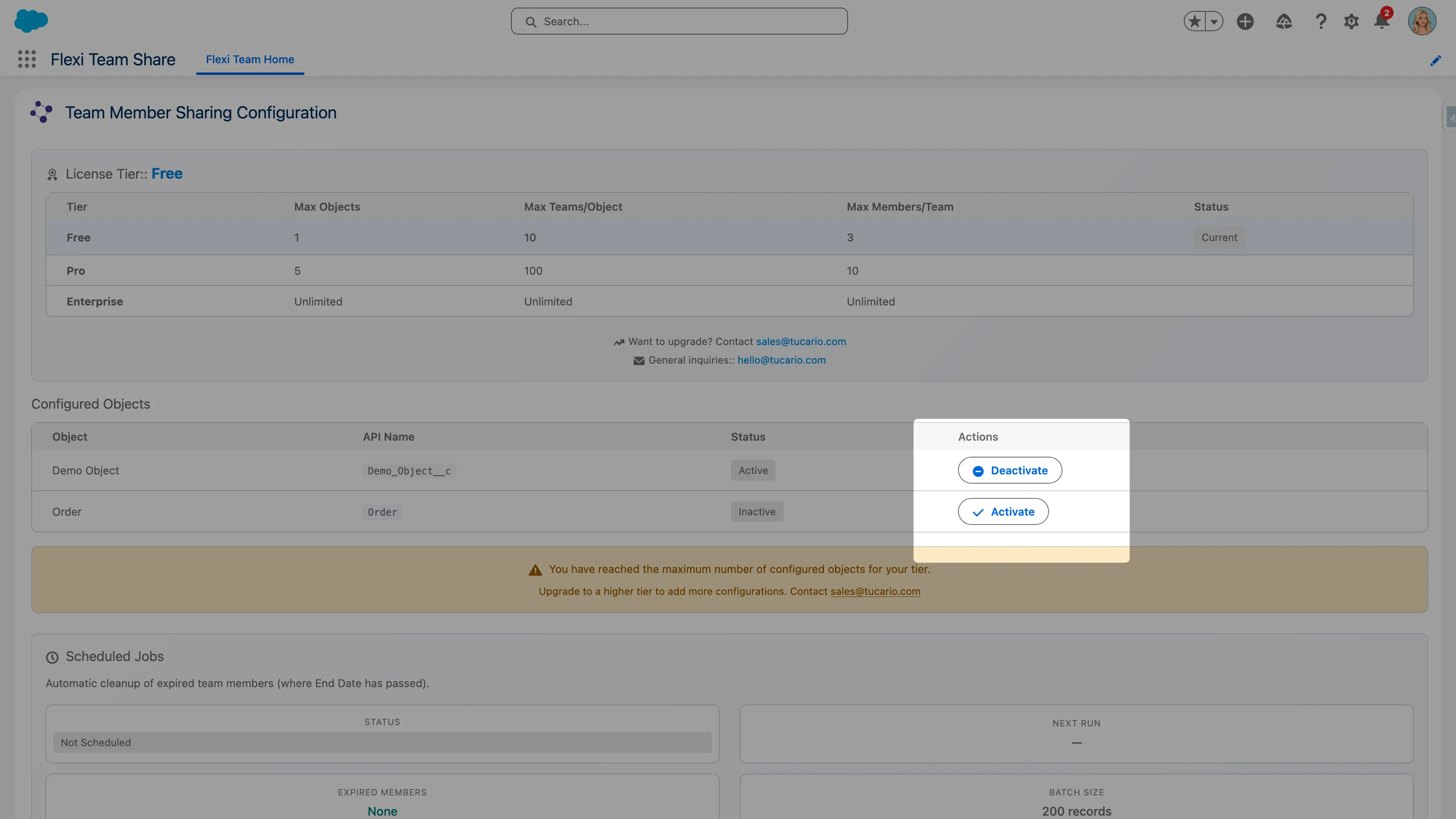Email sales@tucario.com to upgrade tier
This screenshot has width=1456, height=819.
click(801, 341)
